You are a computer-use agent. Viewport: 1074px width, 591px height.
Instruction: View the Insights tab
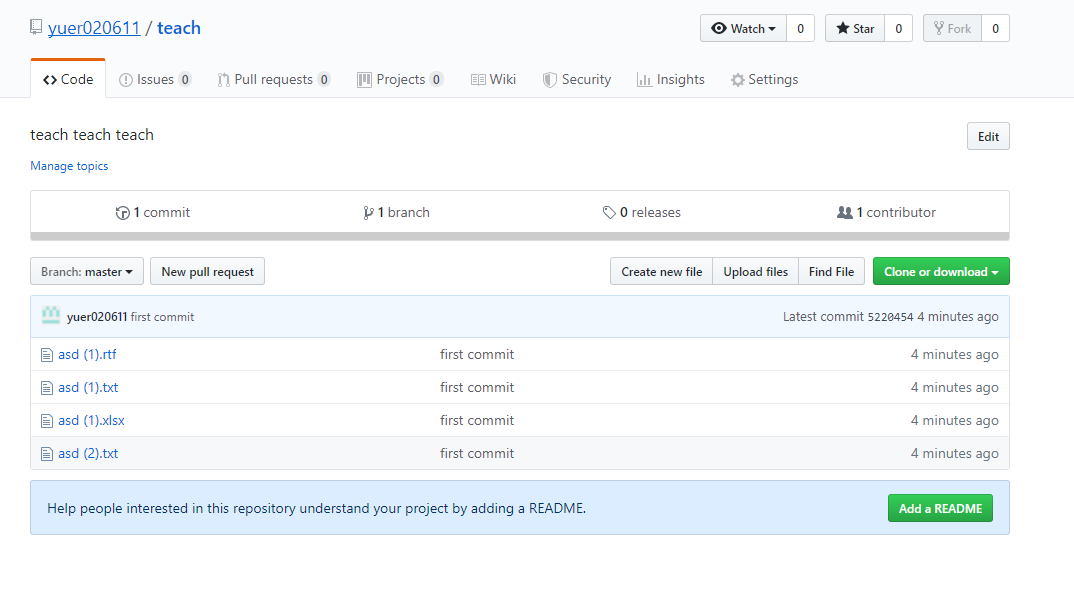671,79
